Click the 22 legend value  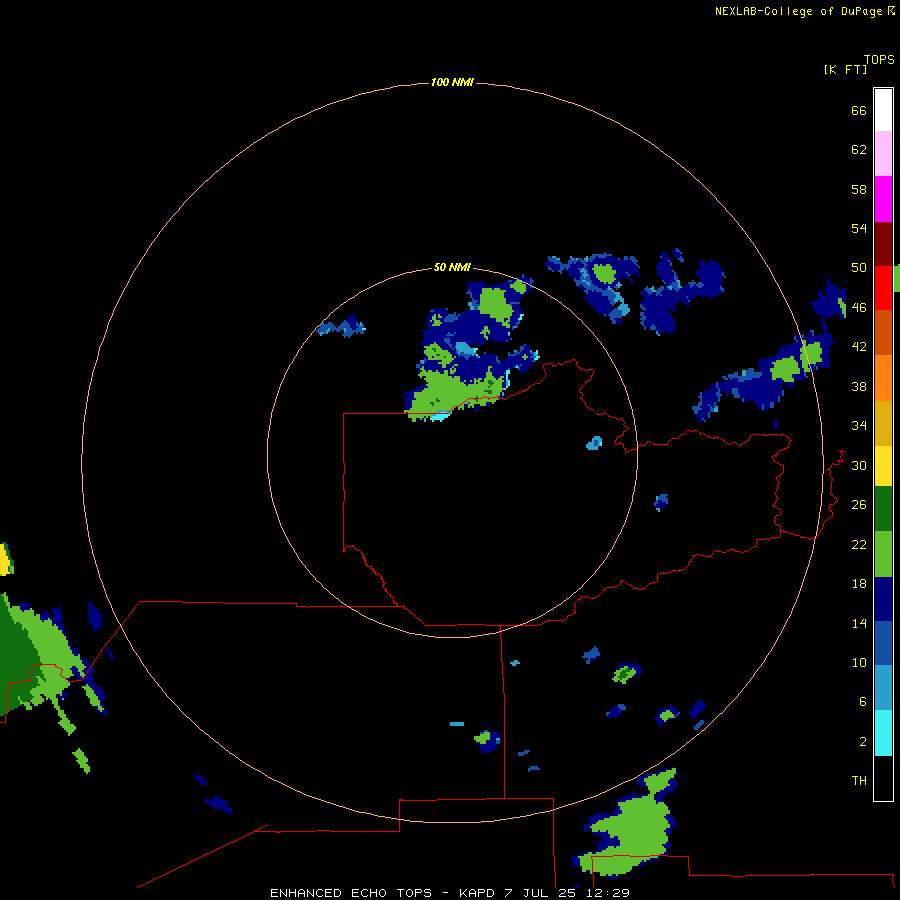pos(859,544)
